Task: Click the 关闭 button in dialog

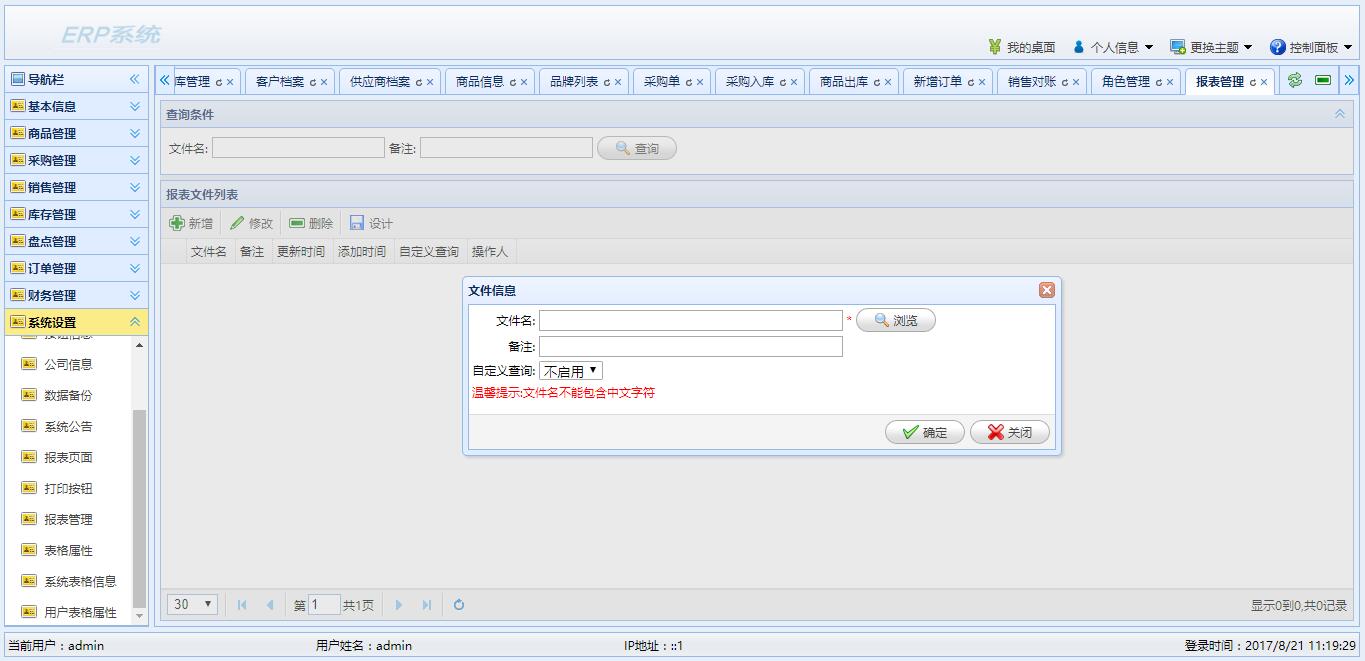Action: tap(1009, 432)
